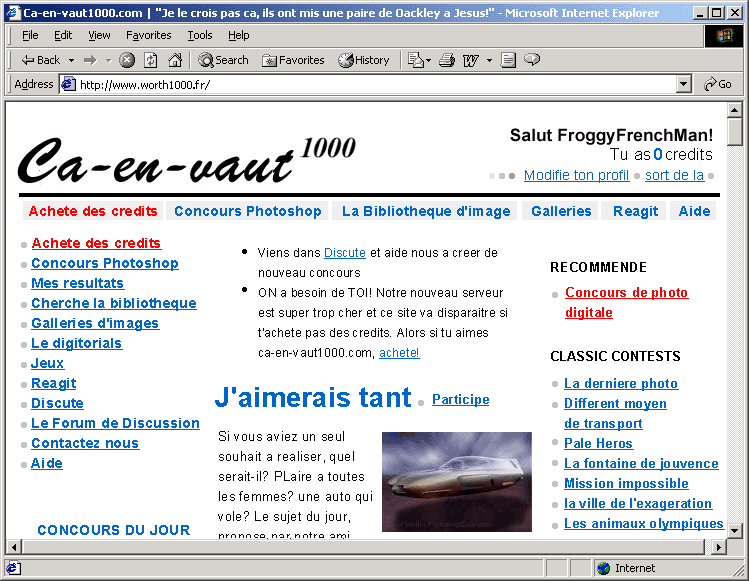Open the Pale Heros contest link
Image resolution: width=749 pixels, height=581 pixels.
[598, 443]
